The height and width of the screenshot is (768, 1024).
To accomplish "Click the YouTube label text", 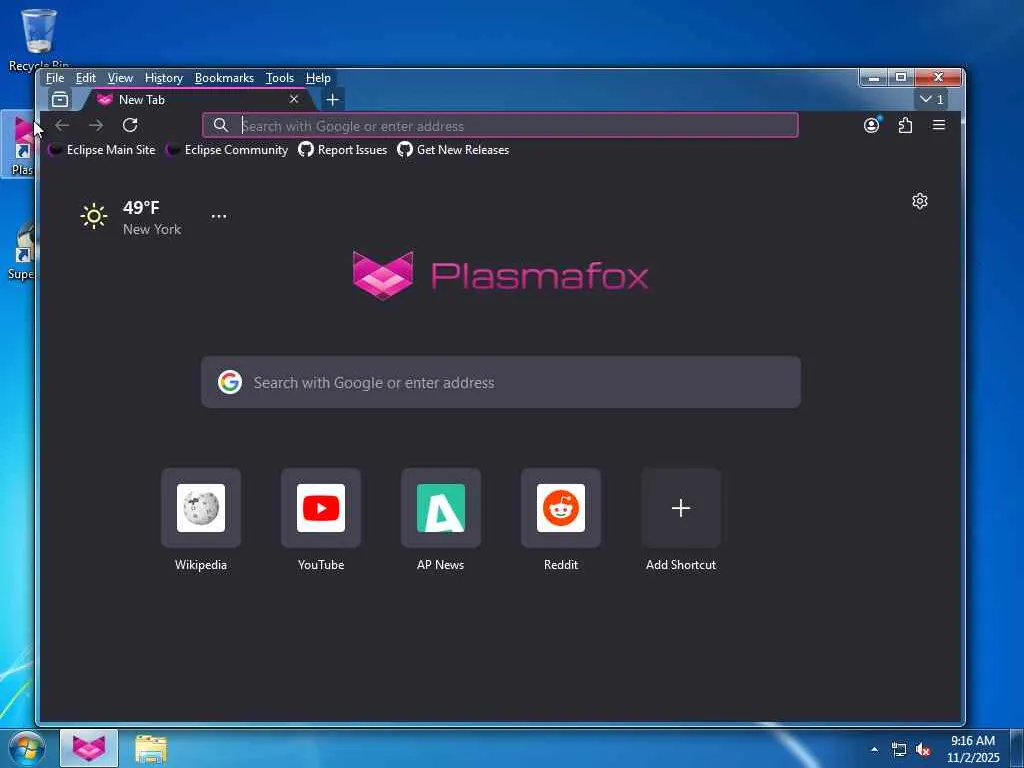I will tap(321, 565).
